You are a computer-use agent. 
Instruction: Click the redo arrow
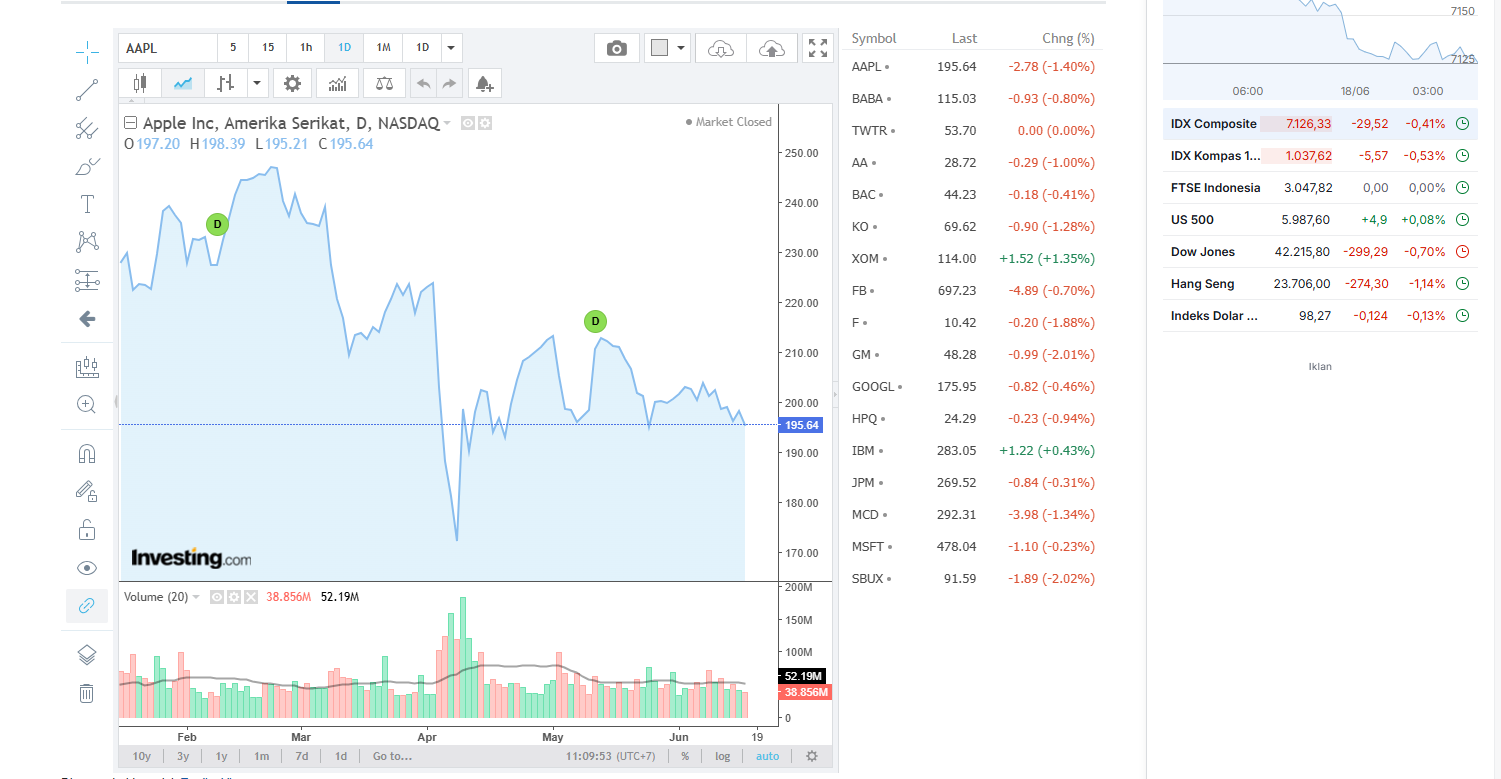click(x=449, y=83)
